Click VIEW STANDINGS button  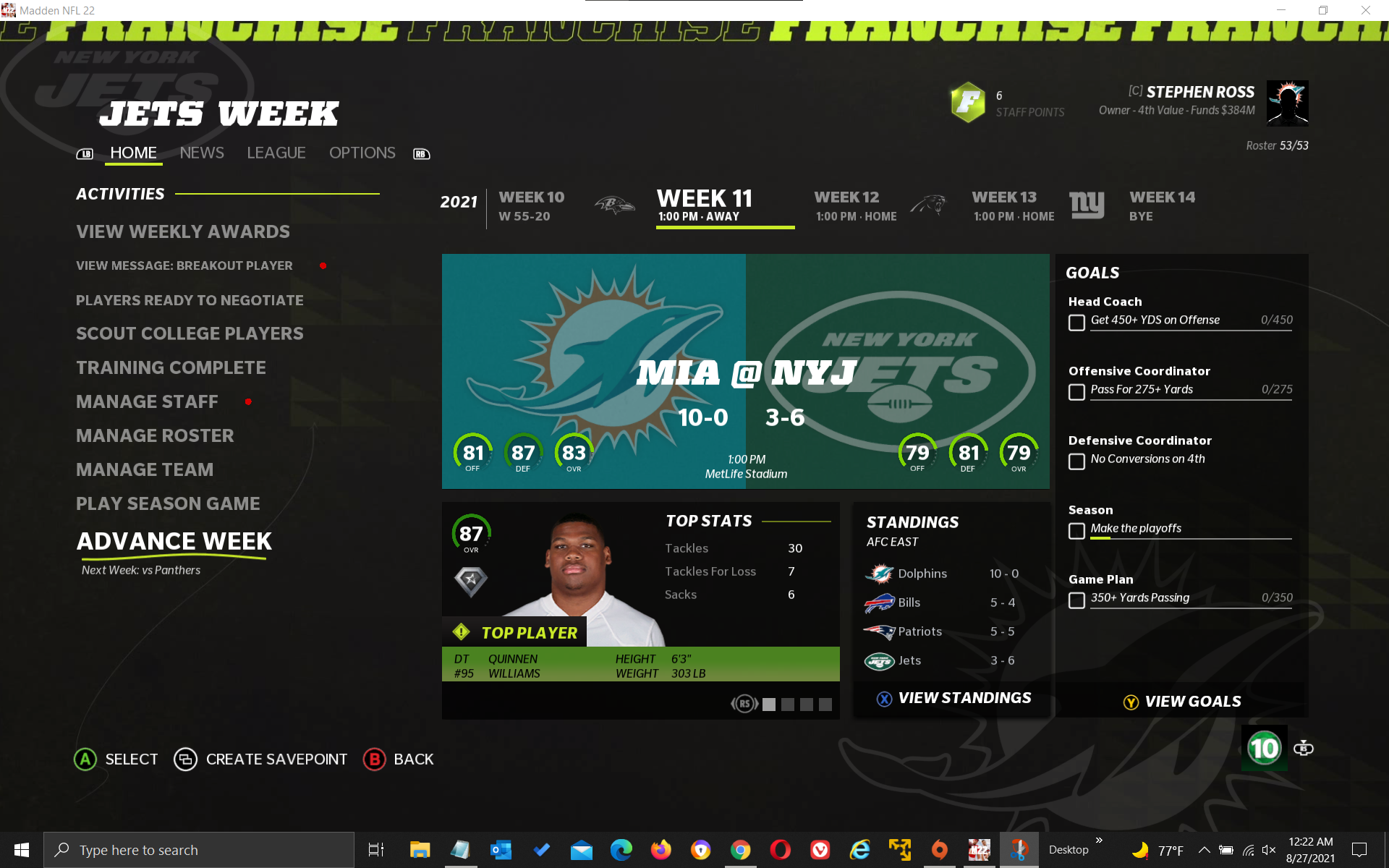pyautogui.click(x=953, y=698)
